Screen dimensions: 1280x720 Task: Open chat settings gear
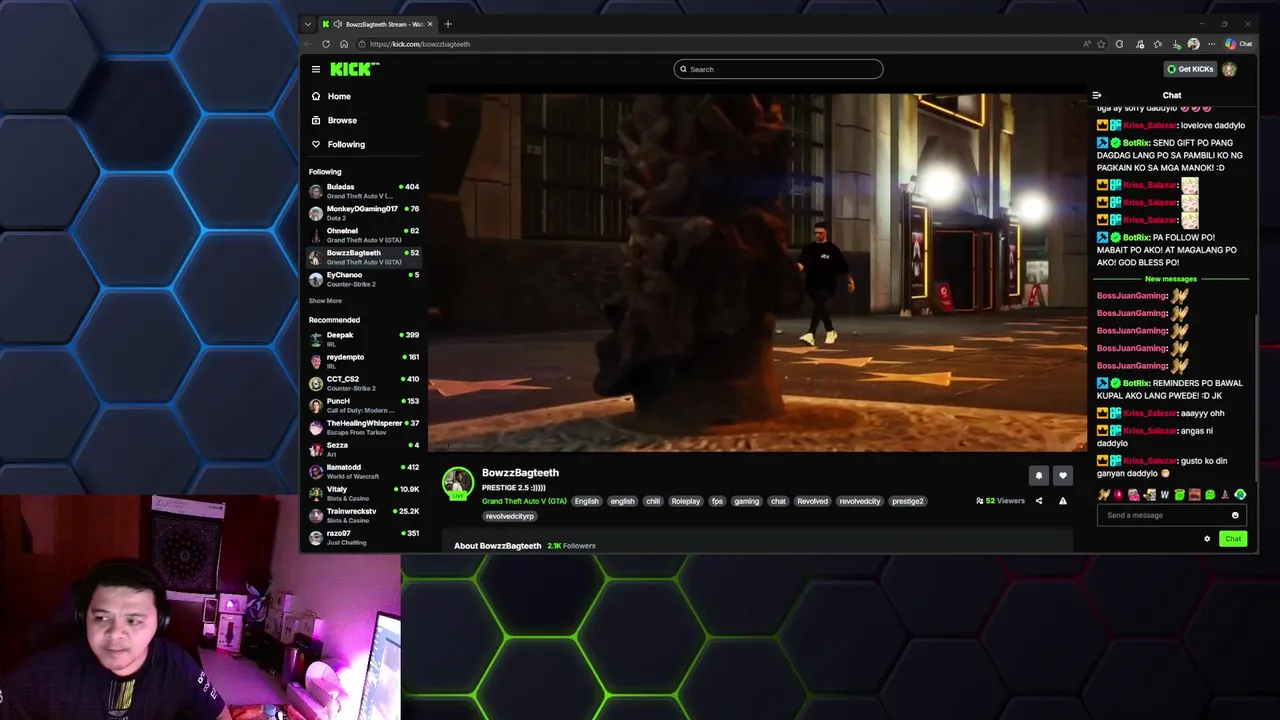click(x=1207, y=539)
